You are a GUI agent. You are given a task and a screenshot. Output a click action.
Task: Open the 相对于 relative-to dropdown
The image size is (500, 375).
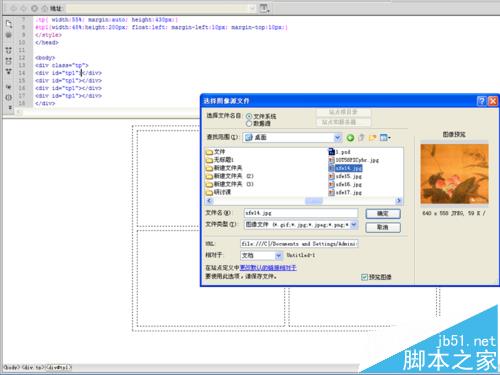278,256
